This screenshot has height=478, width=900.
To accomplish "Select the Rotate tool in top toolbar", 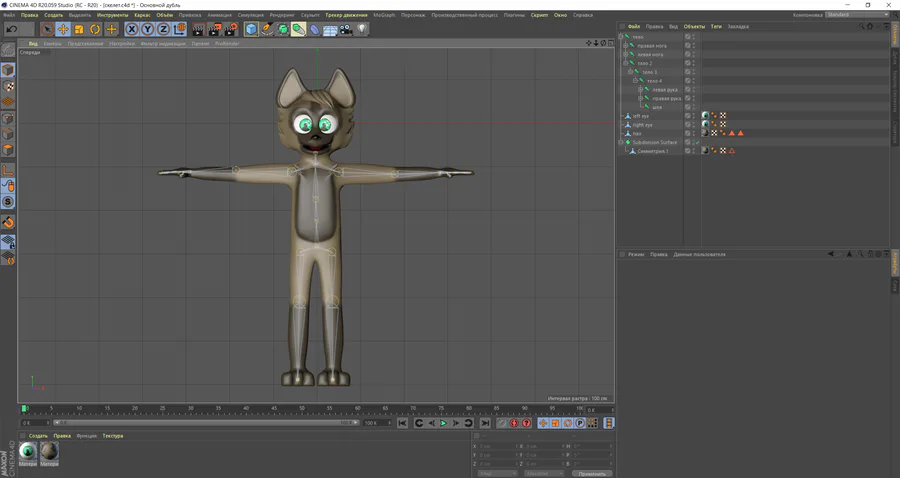I will (x=95, y=29).
